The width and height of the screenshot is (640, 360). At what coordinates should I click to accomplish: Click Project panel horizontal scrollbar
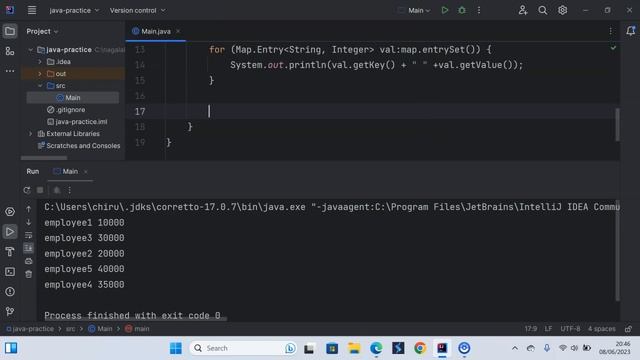click(44, 158)
